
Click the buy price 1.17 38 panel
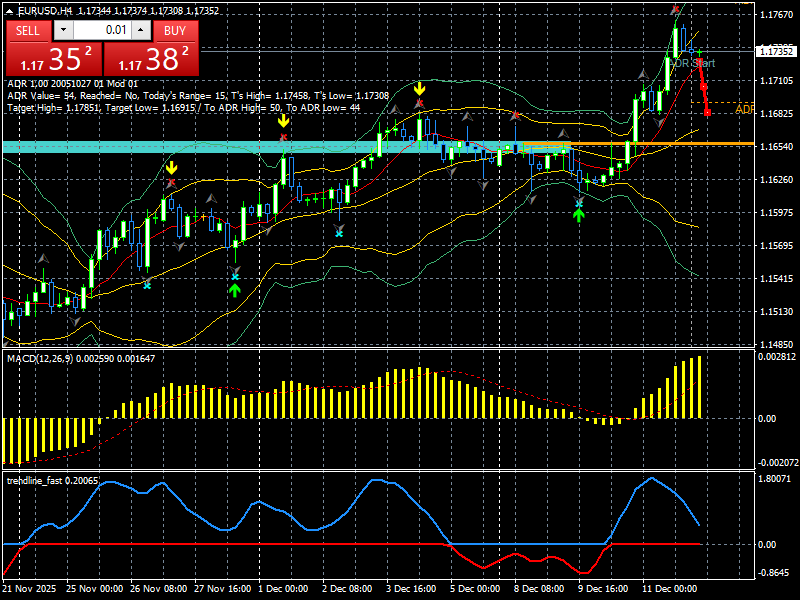tap(151, 59)
